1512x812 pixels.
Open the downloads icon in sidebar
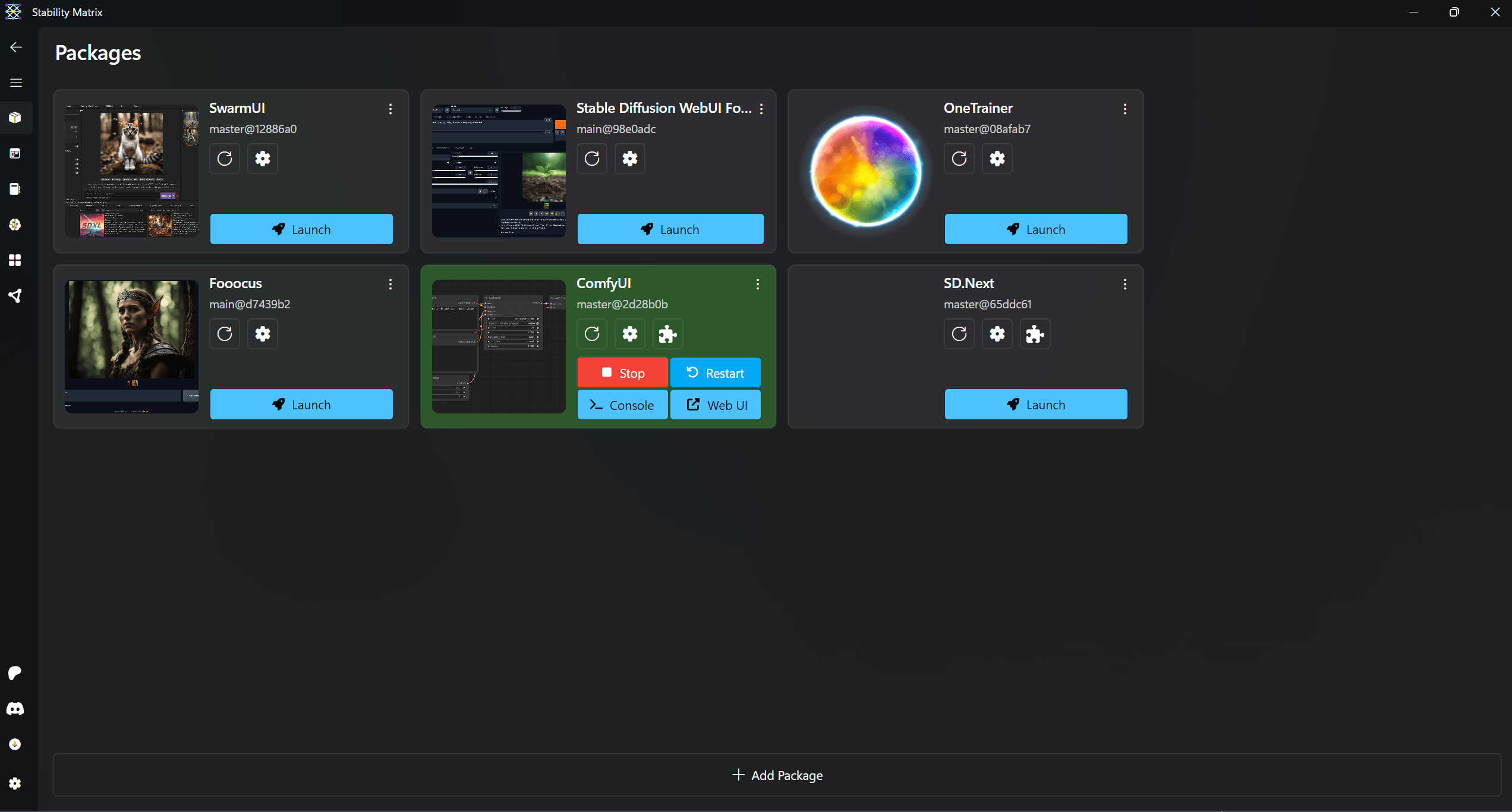click(15, 744)
